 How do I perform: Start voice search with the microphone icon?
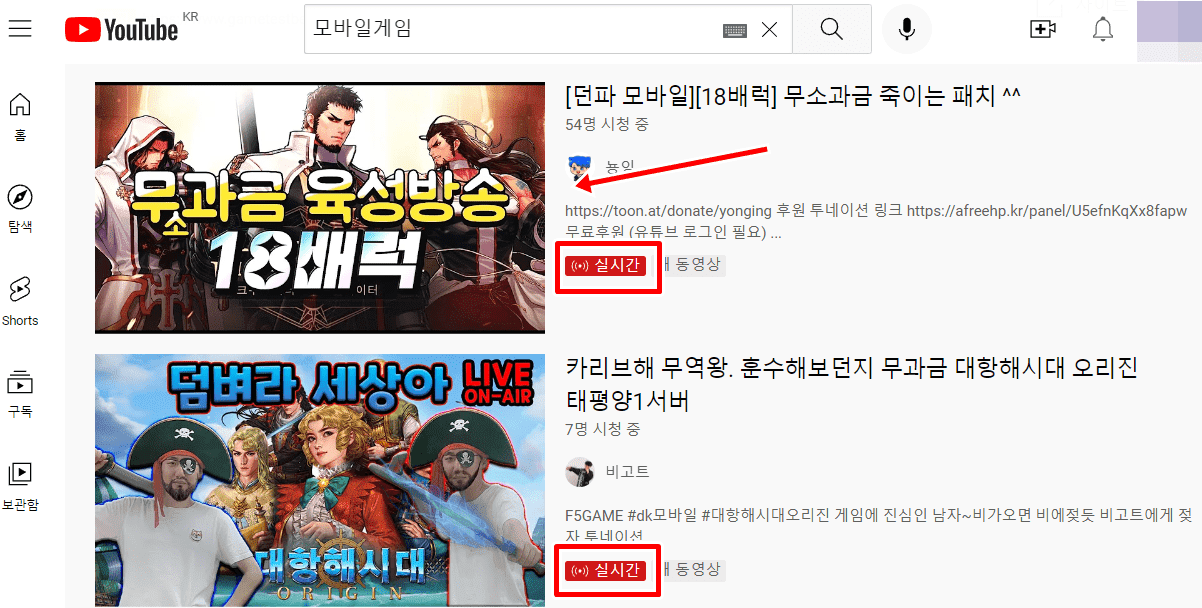click(907, 29)
